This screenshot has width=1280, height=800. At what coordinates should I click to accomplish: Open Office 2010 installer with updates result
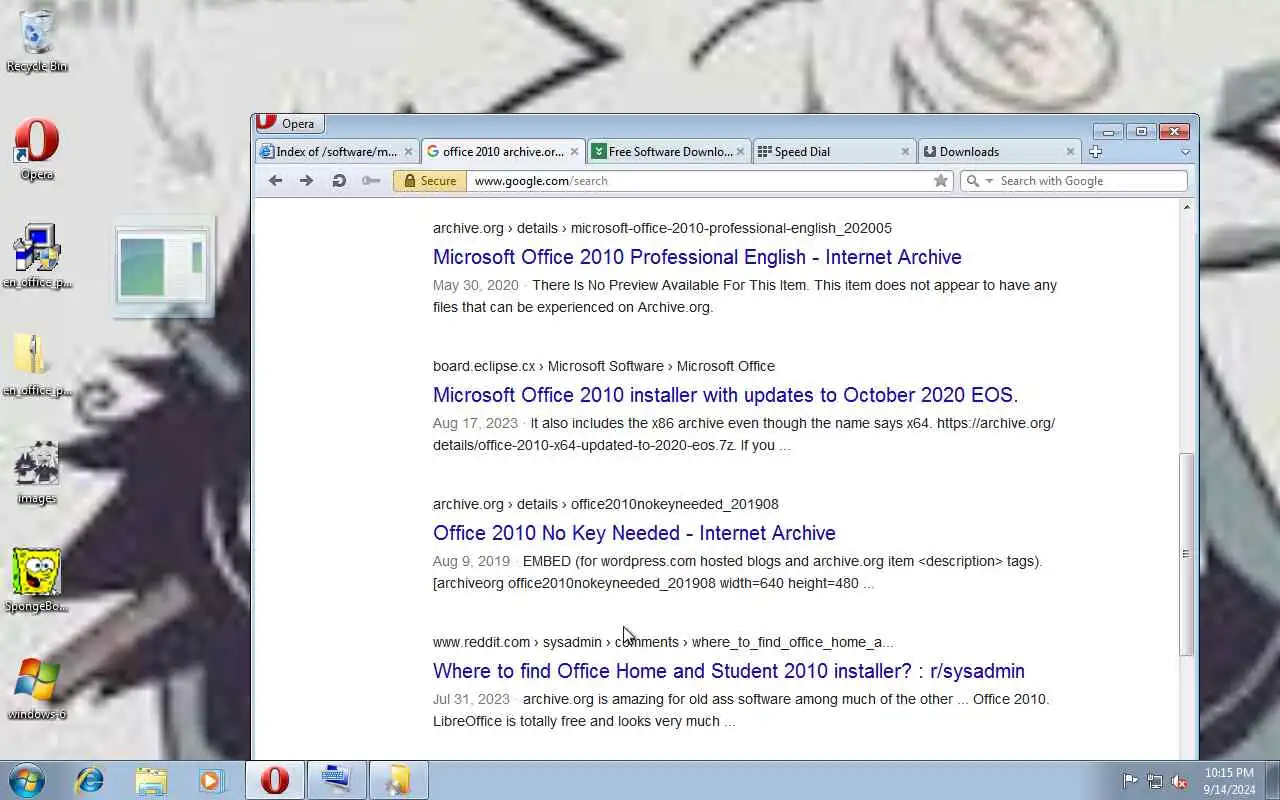click(725, 395)
